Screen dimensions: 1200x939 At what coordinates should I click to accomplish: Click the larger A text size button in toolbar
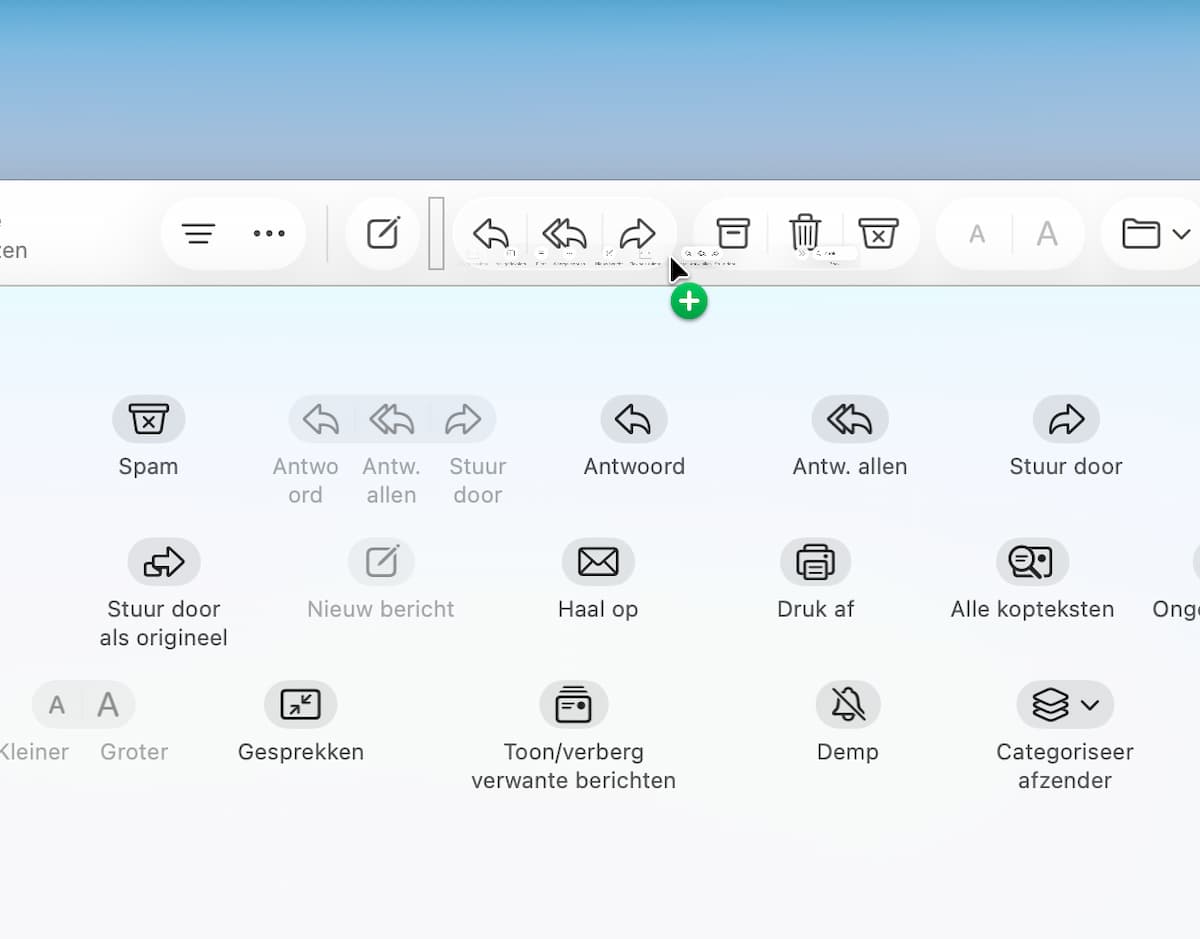pos(1047,234)
